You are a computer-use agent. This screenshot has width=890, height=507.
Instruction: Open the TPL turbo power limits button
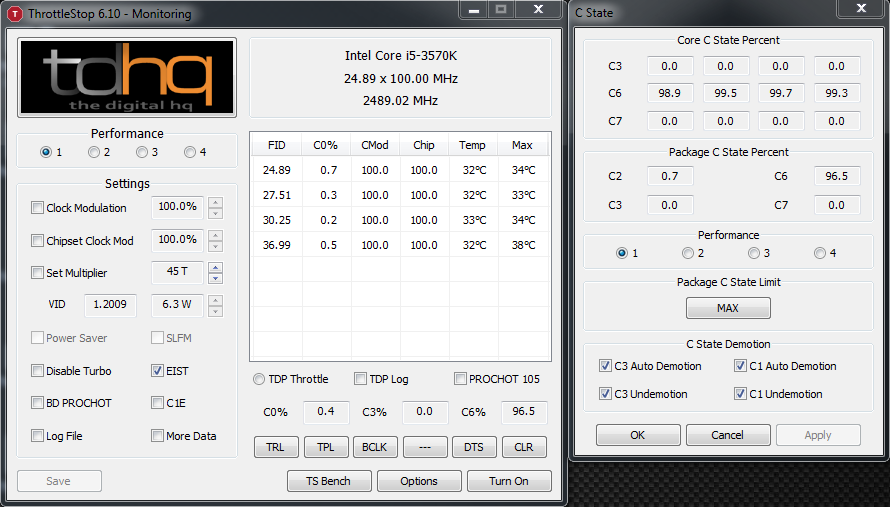click(x=326, y=447)
